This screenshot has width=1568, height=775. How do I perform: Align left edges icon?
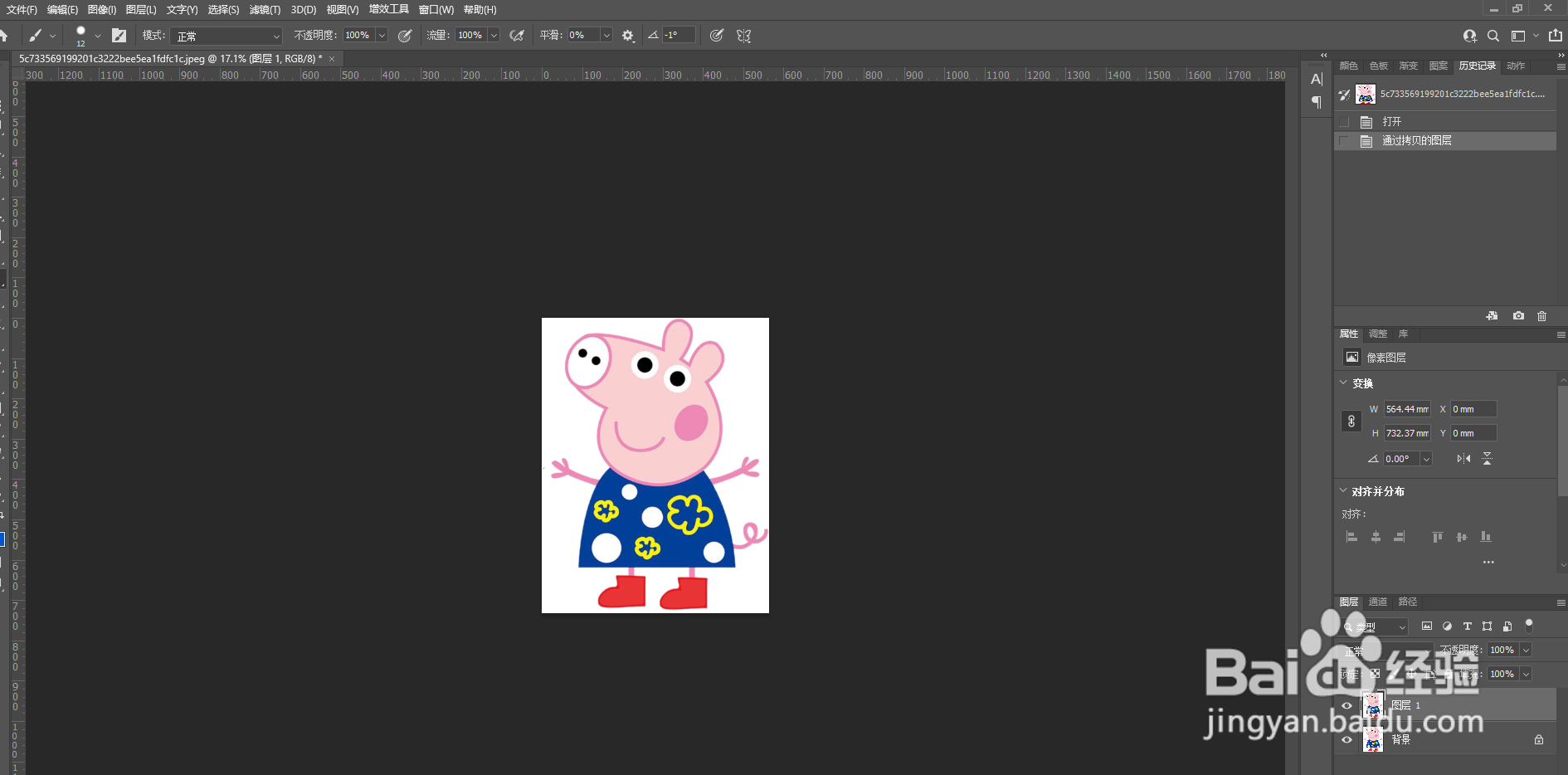pos(1351,537)
